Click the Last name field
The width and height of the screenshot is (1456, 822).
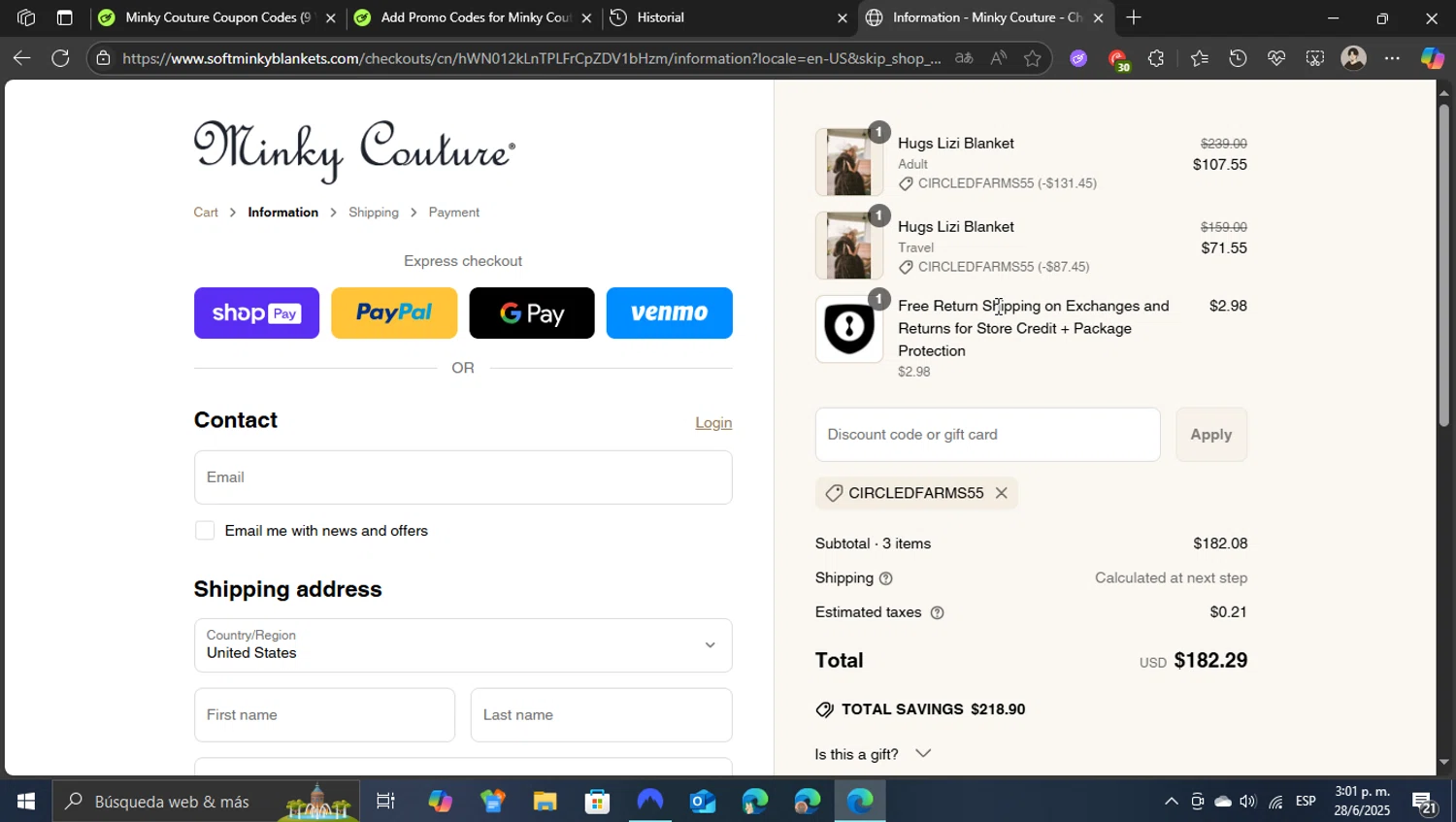click(x=602, y=715)
